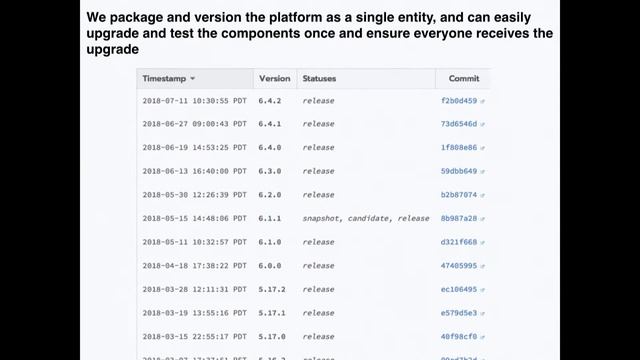Open commit link d321f668

coord(459,242)
